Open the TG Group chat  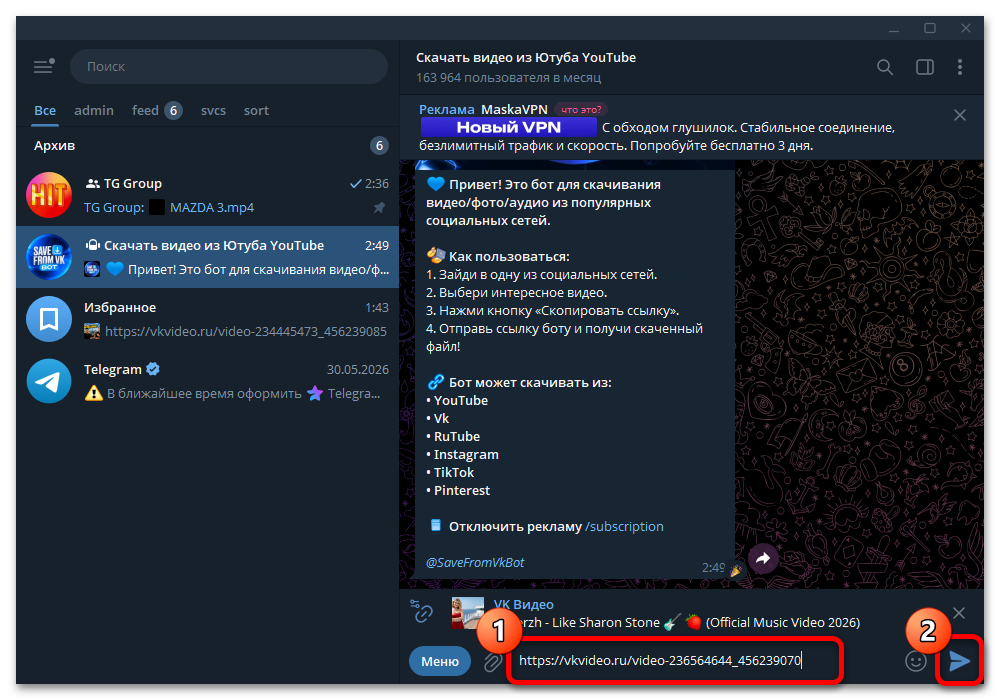click(208, 195)
